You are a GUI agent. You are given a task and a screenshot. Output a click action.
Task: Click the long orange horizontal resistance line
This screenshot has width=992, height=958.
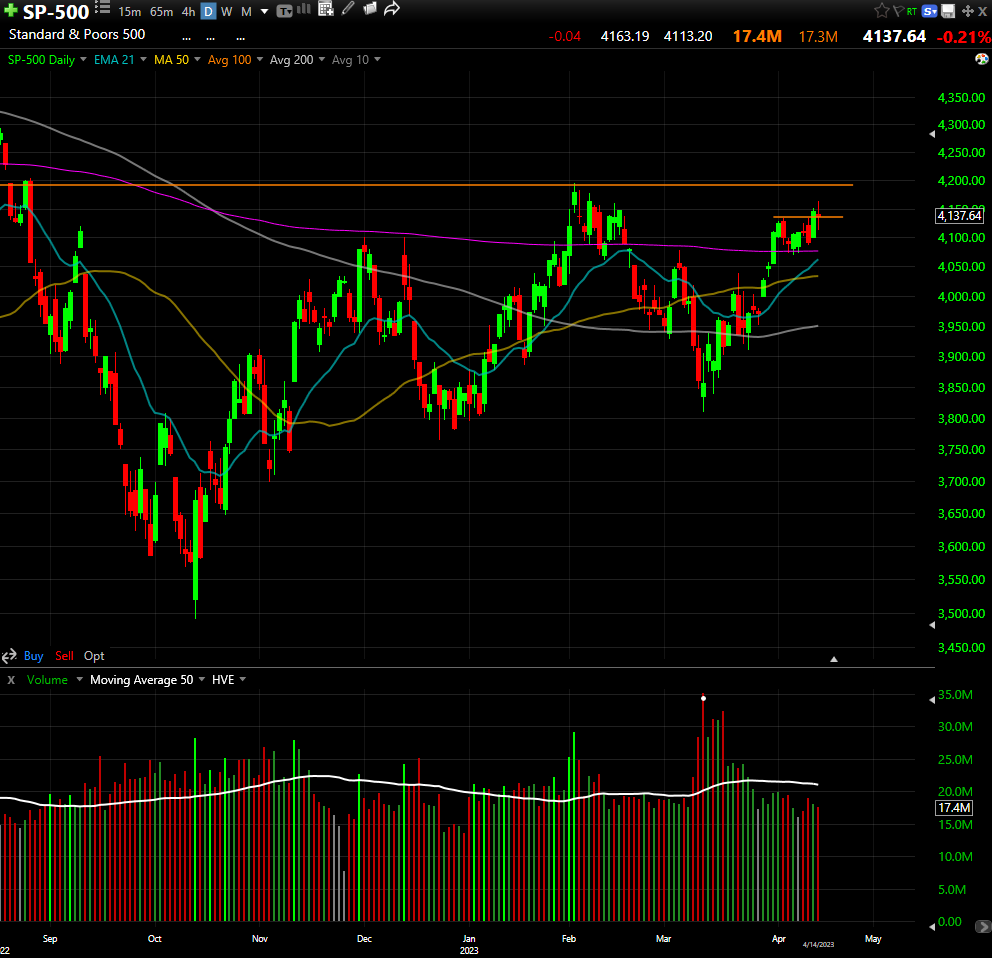point(426,185)
